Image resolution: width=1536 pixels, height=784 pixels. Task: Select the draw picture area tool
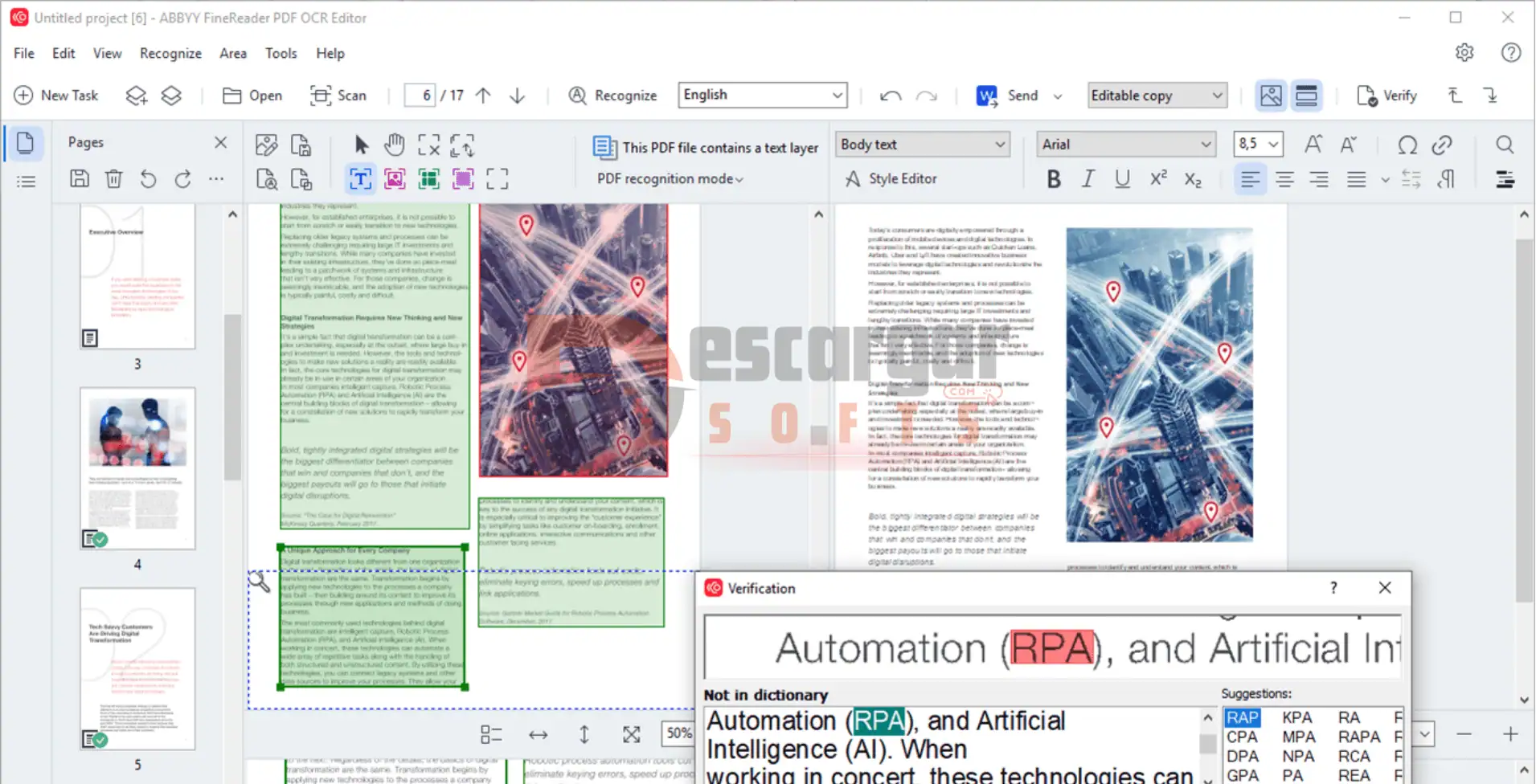[x=395, y=179]
